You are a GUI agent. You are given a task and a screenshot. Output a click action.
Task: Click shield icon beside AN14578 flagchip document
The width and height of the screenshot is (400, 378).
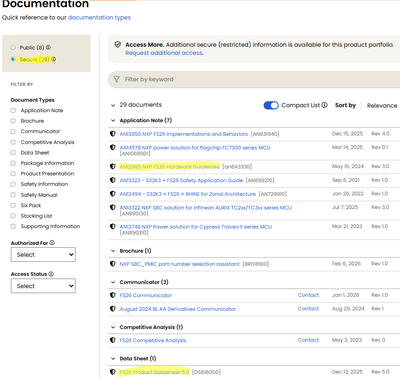pos(113,147)
